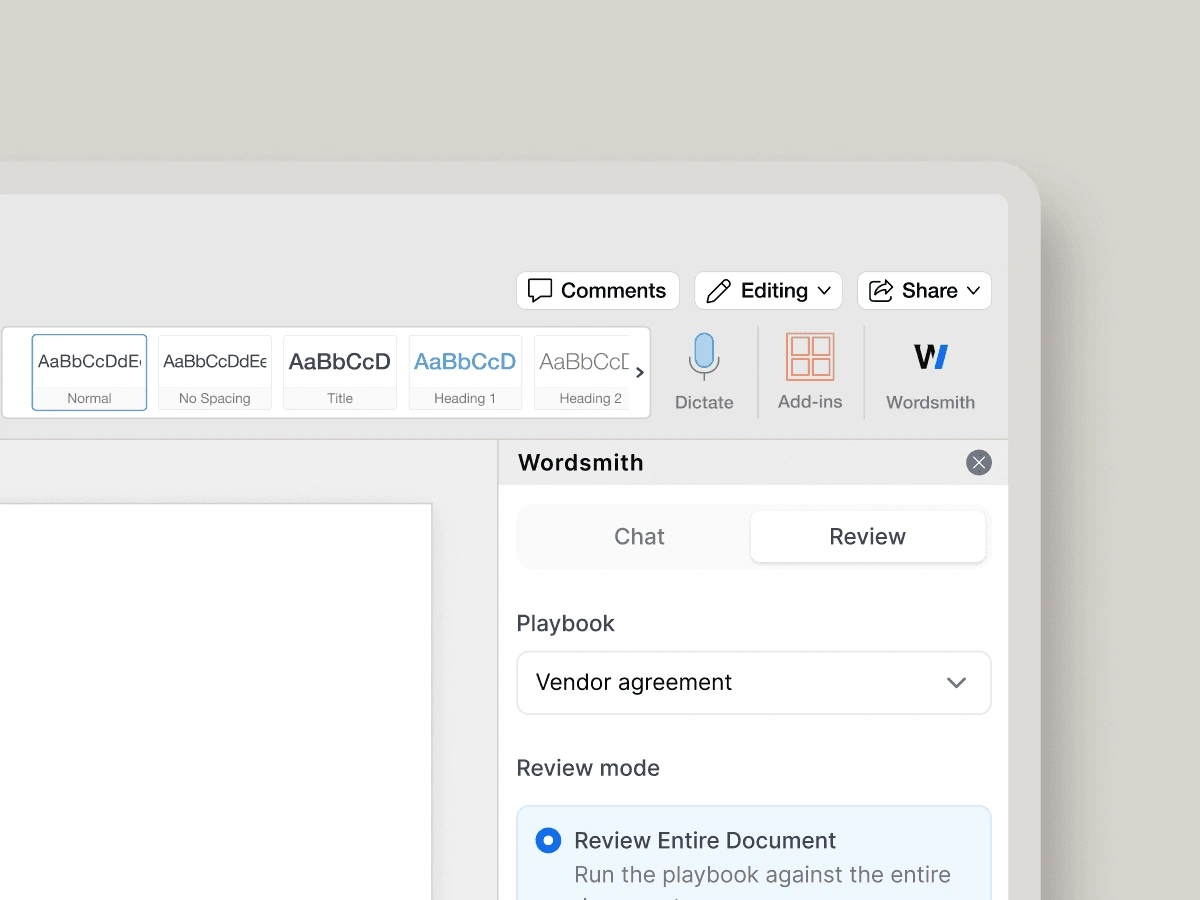The image size is (1200, 900).
Task: Apply the No Spacing style
Action: (x=215, y=372)
